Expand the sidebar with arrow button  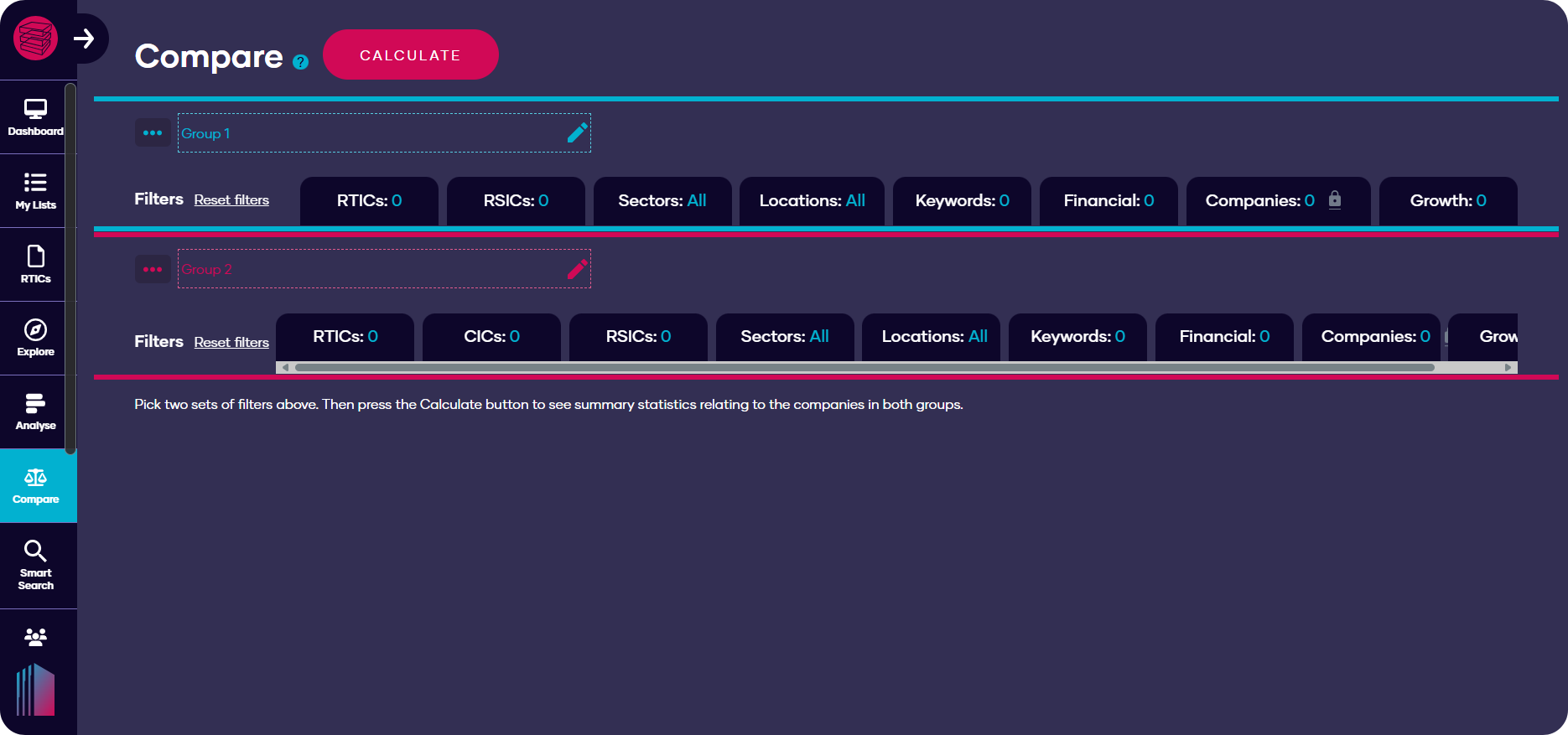pyautogui.click(x=84, y=39)
